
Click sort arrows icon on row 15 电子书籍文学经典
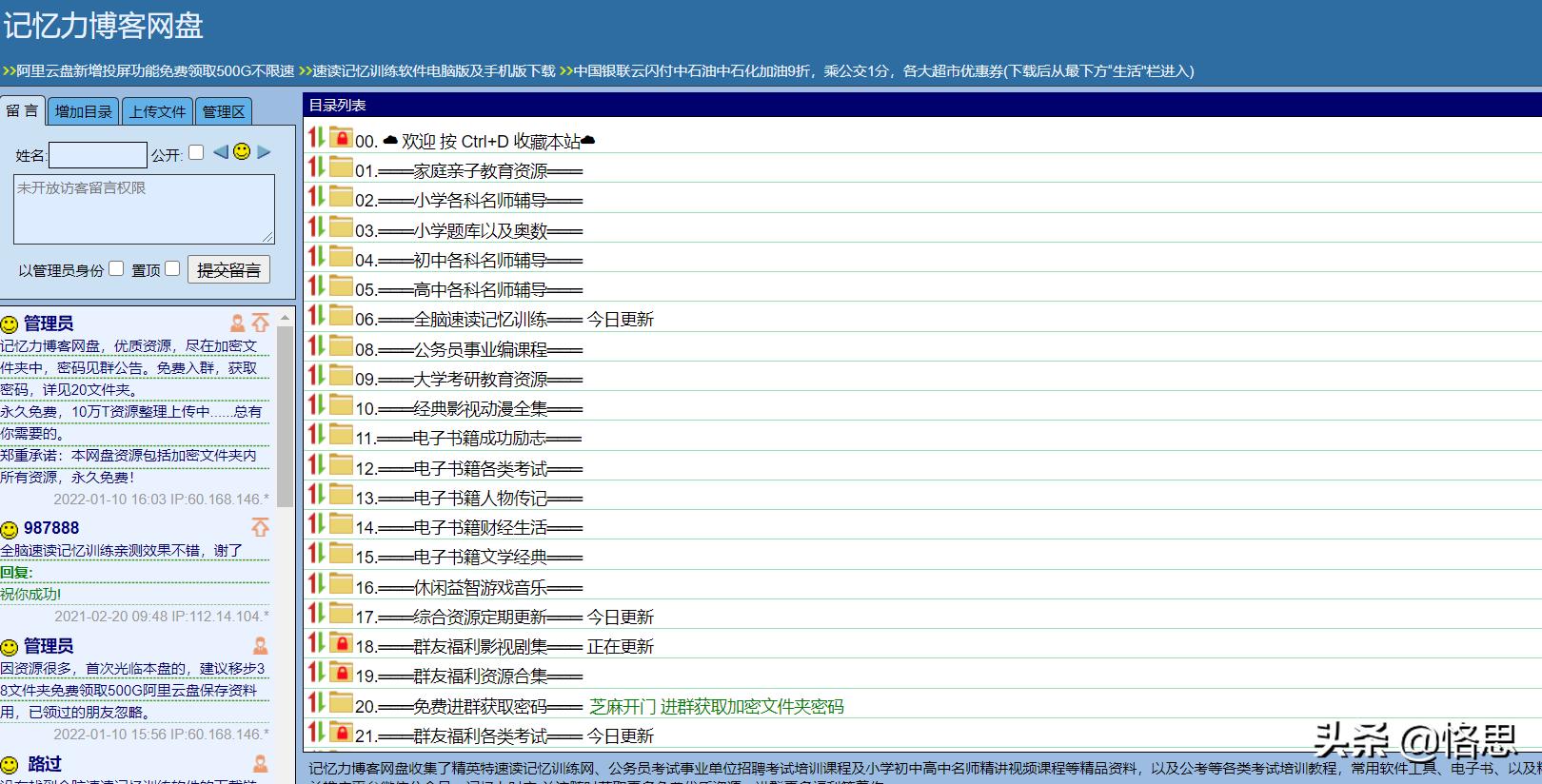tap(317, 554)
